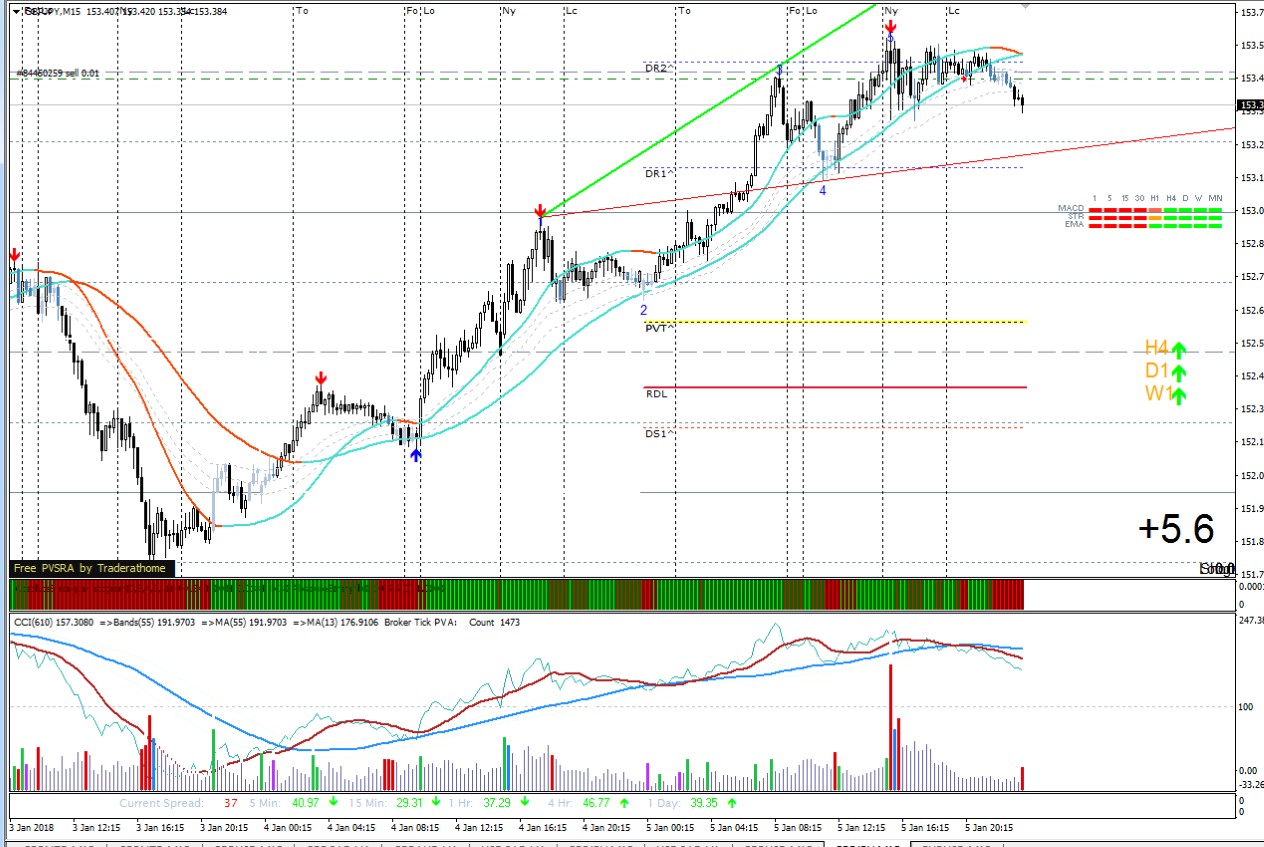
Task: Click the 4 Jan 16:15 time label
Action: (x=545, y=828)
